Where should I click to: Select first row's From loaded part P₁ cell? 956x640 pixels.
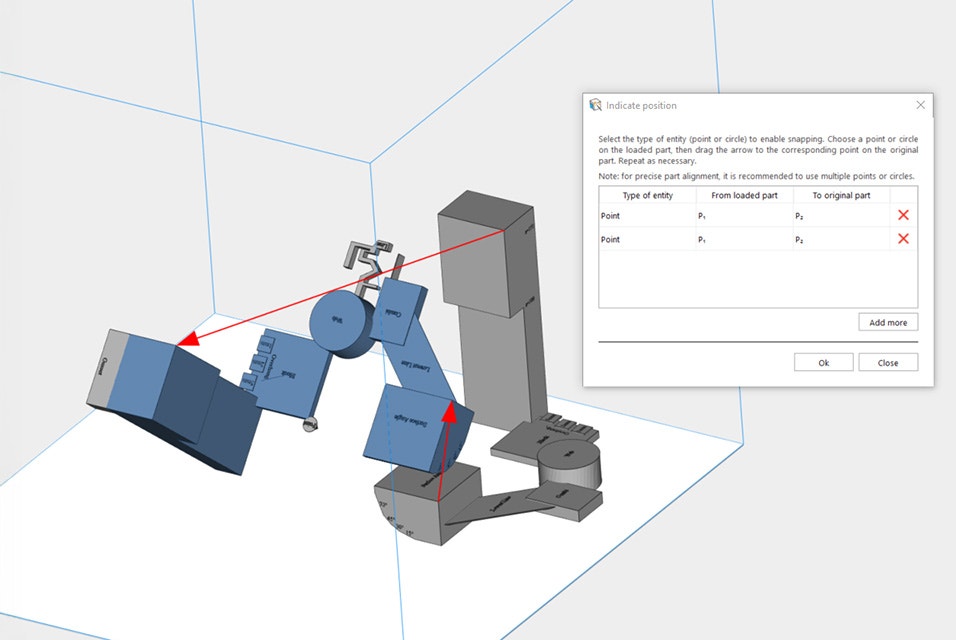(744, 215)
